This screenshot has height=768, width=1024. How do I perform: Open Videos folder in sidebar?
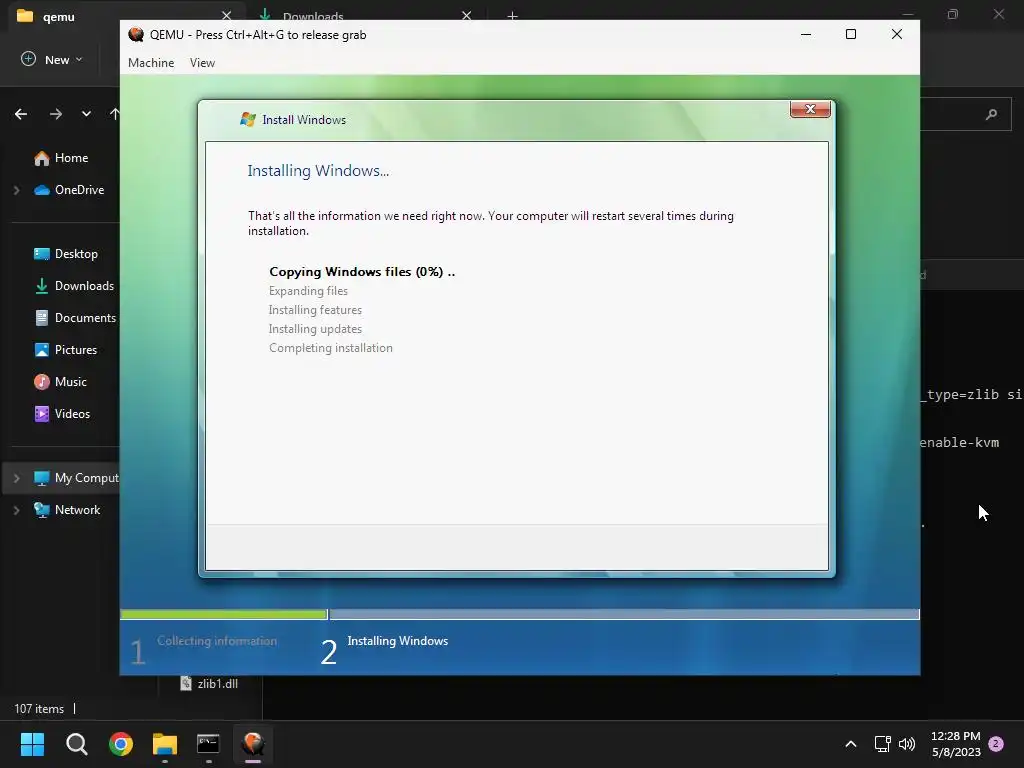(x=62, y=414)
